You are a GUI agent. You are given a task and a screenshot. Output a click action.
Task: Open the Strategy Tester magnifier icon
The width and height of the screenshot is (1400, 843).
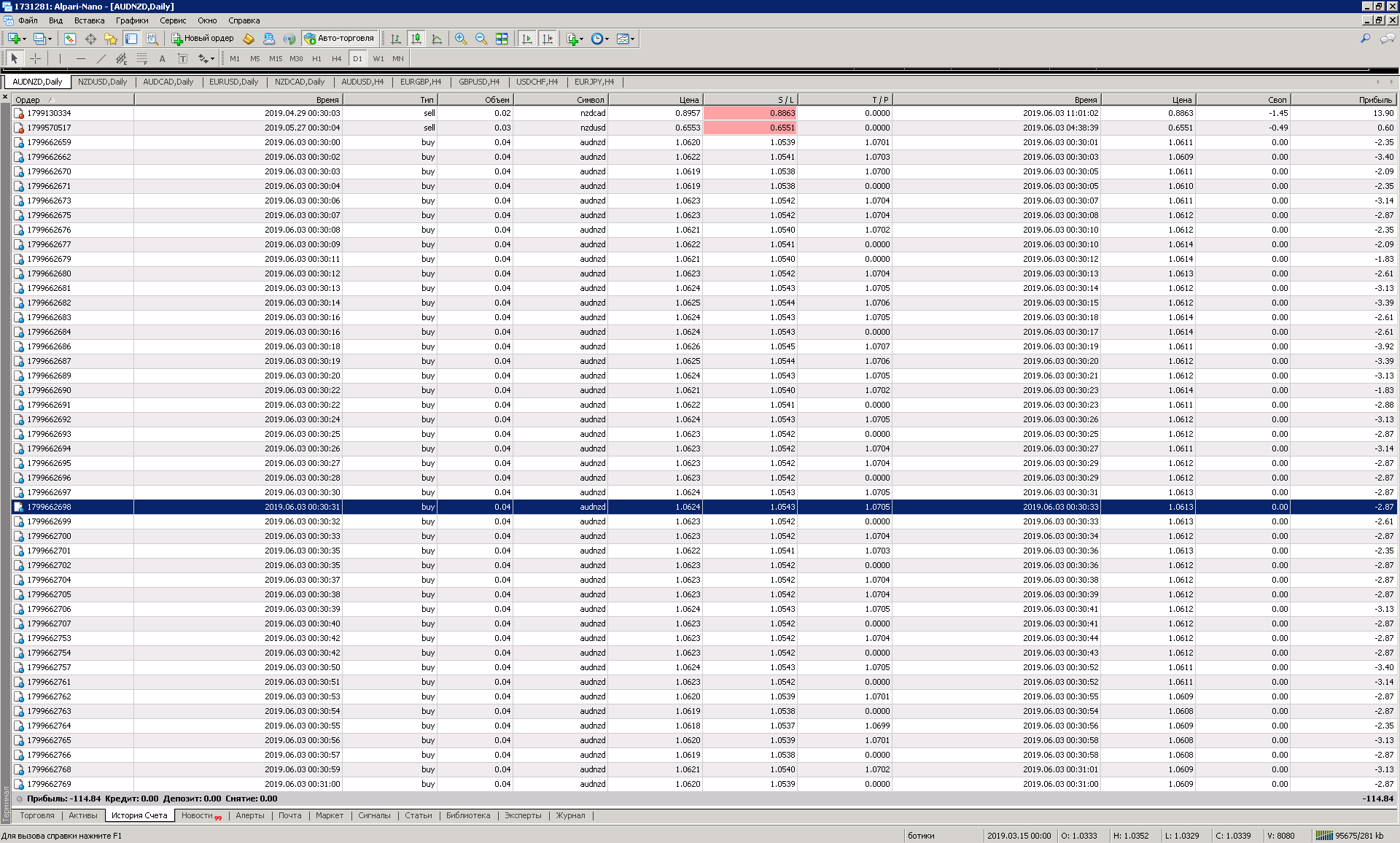152,39
